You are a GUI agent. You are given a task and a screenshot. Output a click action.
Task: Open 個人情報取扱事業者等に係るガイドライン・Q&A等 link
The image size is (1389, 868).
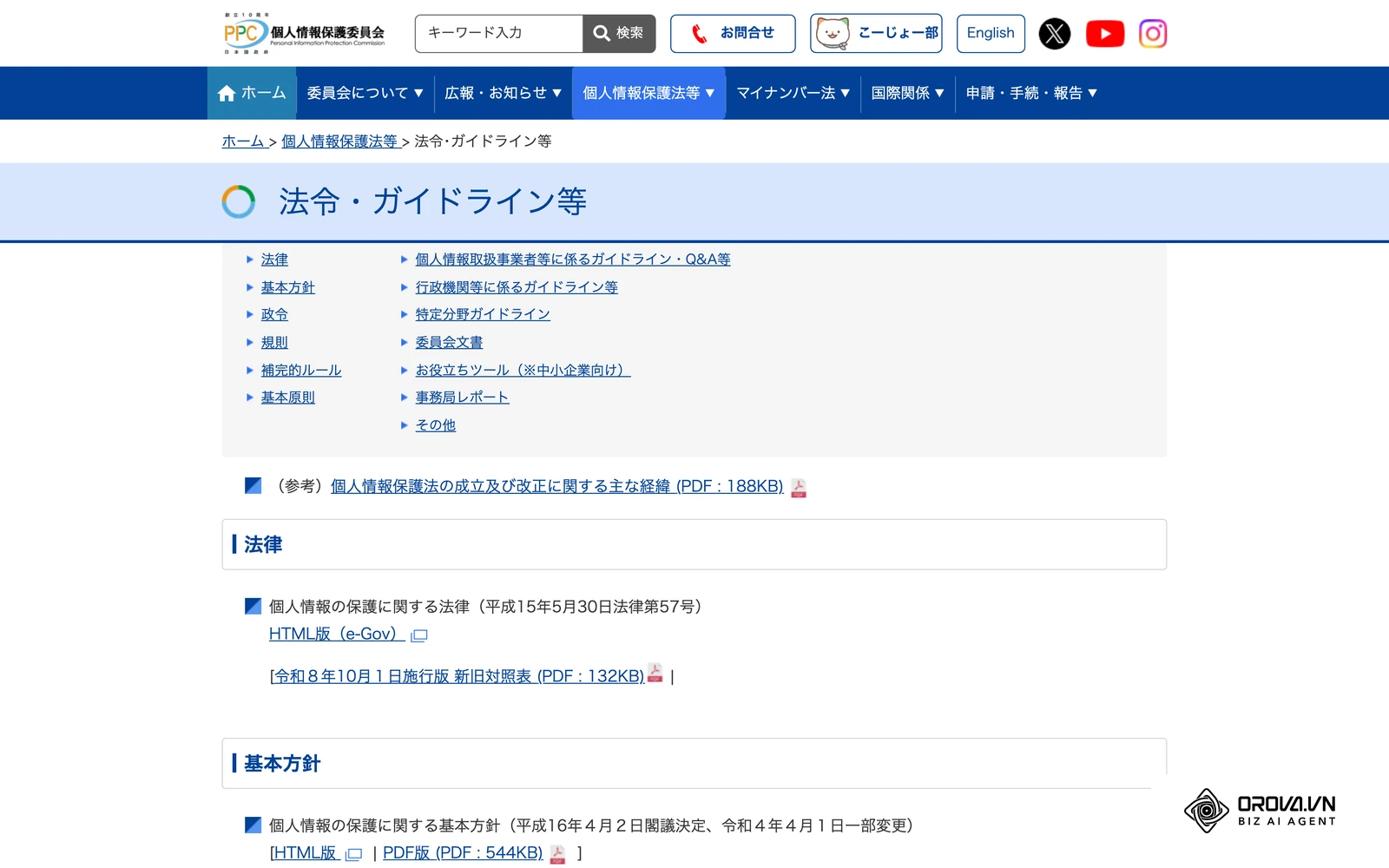tap(573, 260)
